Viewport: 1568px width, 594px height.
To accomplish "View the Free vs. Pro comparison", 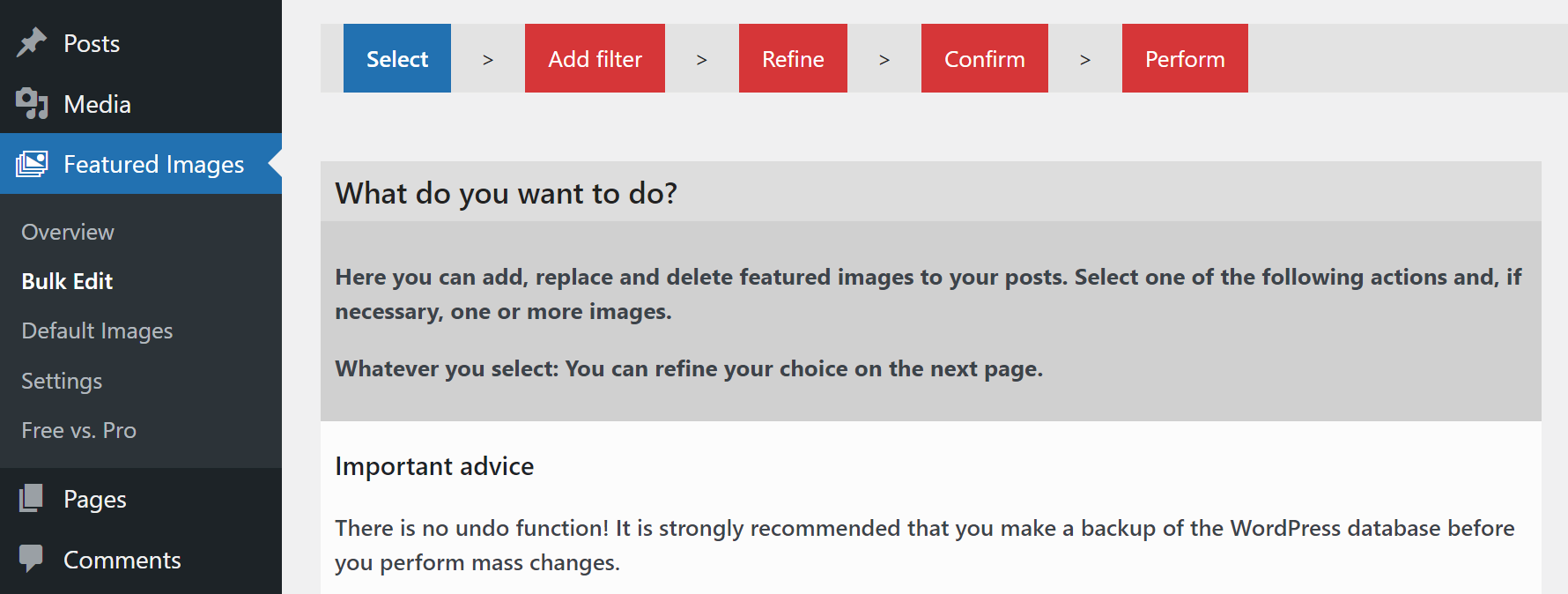I will tap(78, 430).
